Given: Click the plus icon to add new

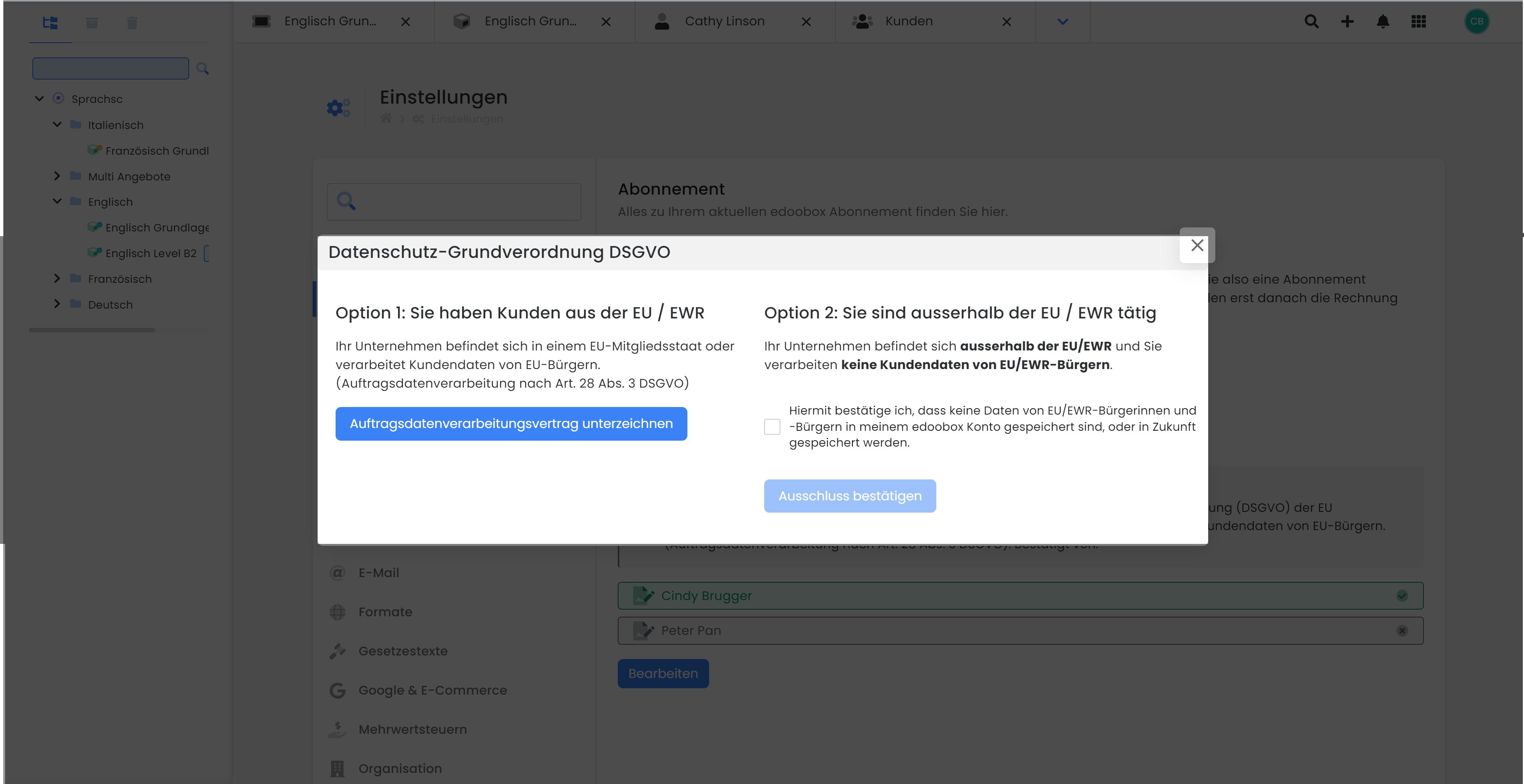Looking at the screenshot, I should [x=1347, y=21].
